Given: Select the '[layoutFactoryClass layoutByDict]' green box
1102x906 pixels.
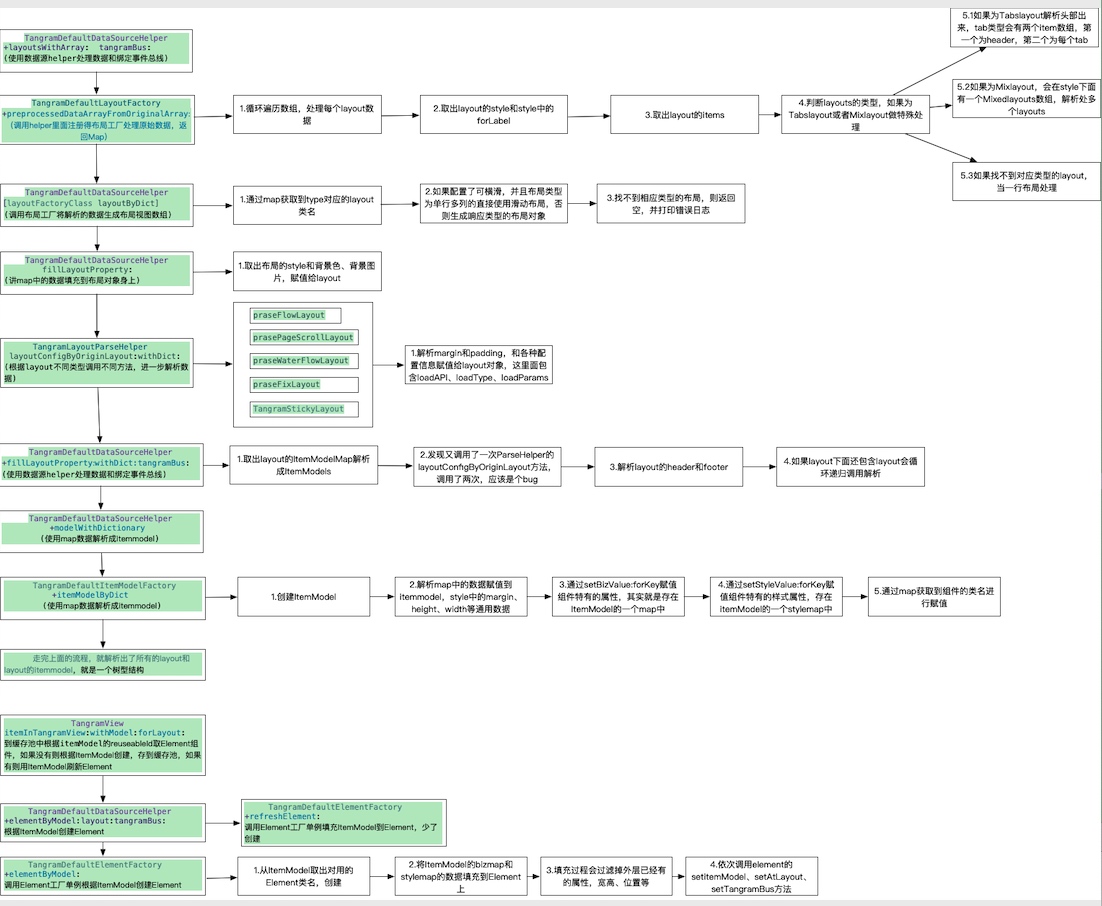Looking at the screenshot, I should (96, 205).
